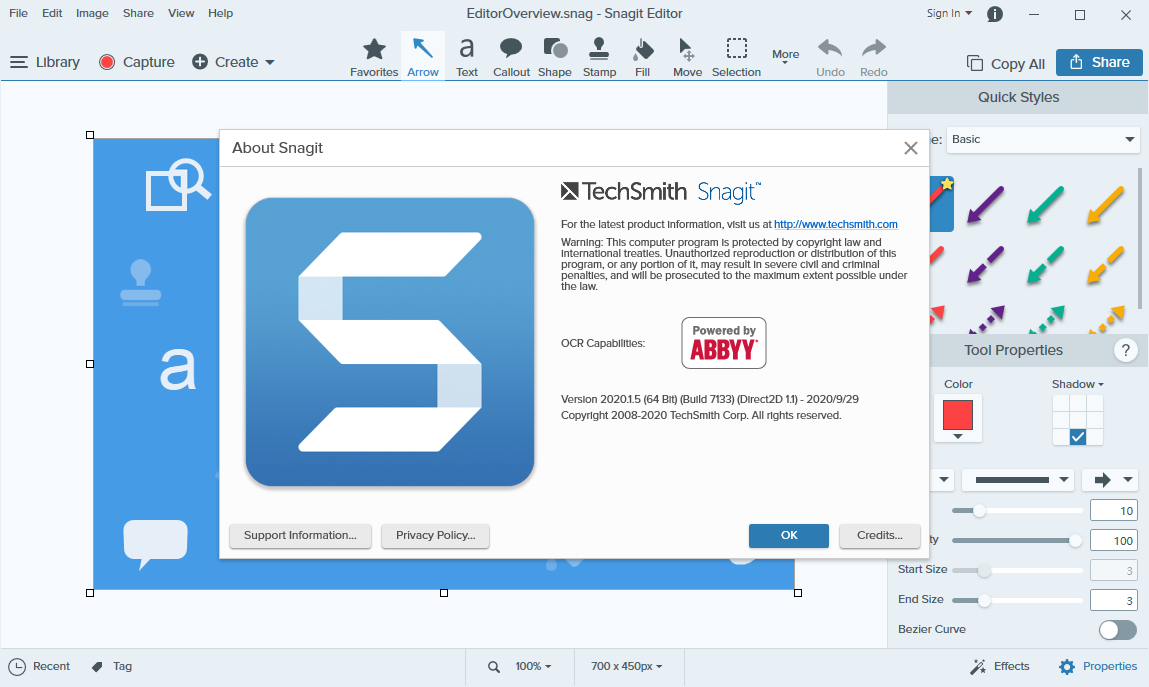Pick the Move tool
Viewport: 1149px width, 687px height.
(x=687, y=55)
